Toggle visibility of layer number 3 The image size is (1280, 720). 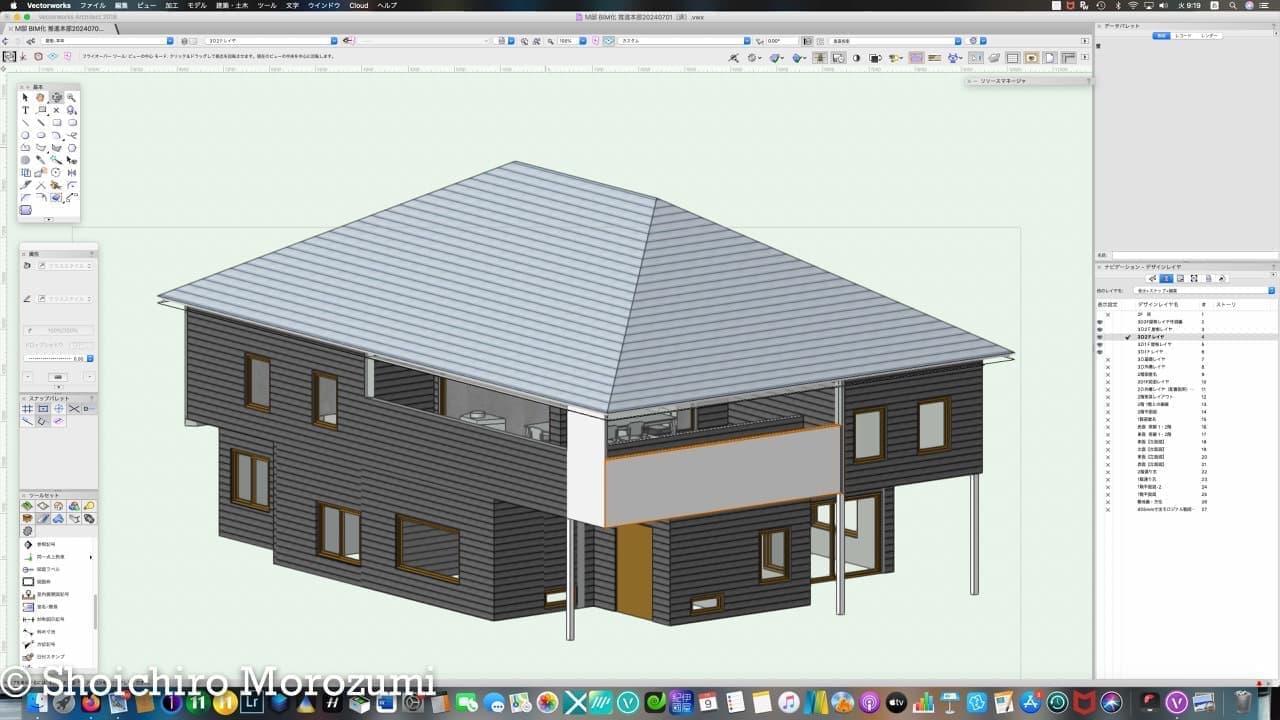point(1100,329)
